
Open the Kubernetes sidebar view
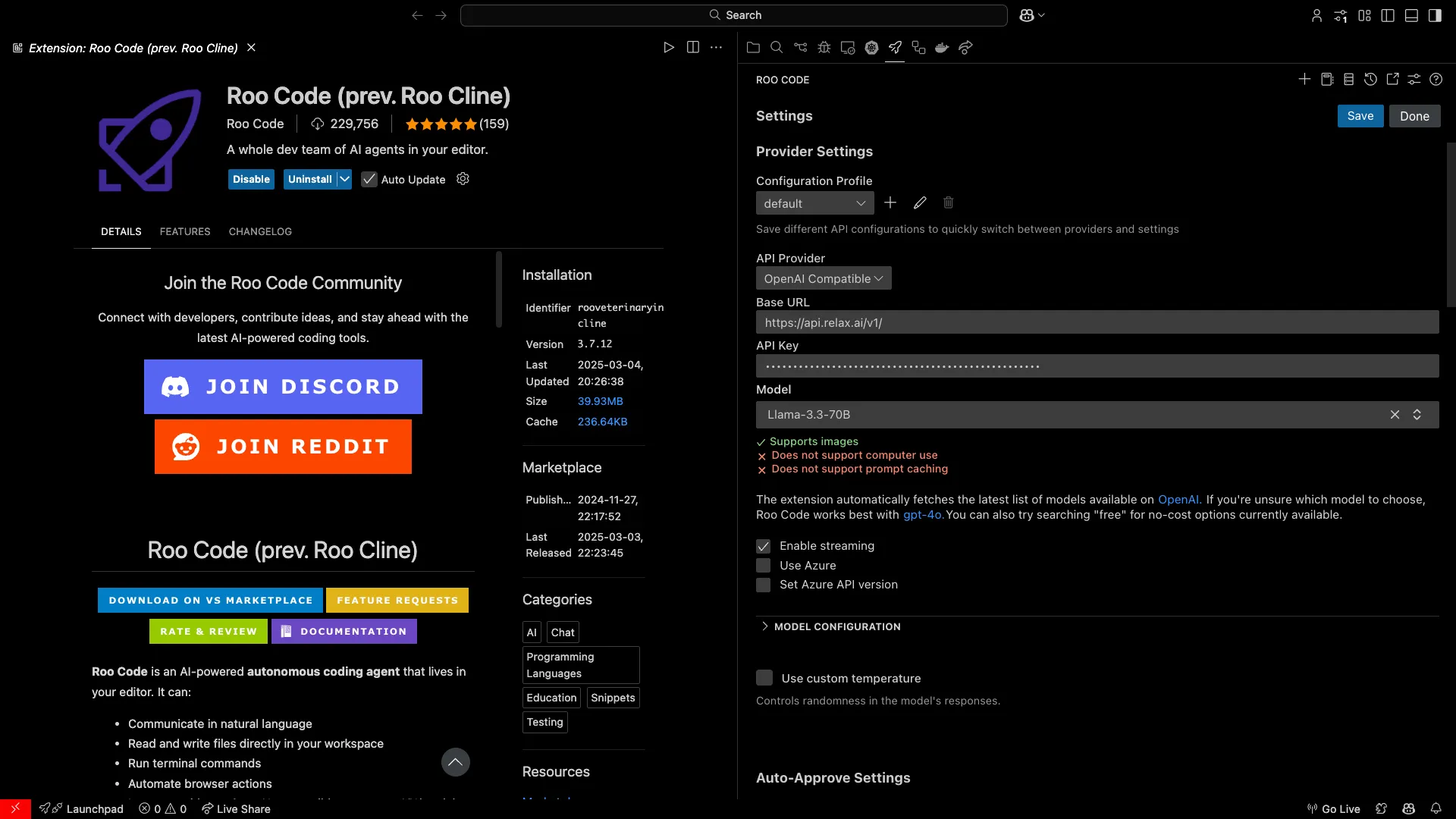pyautogui.click(x=871, y=48)
